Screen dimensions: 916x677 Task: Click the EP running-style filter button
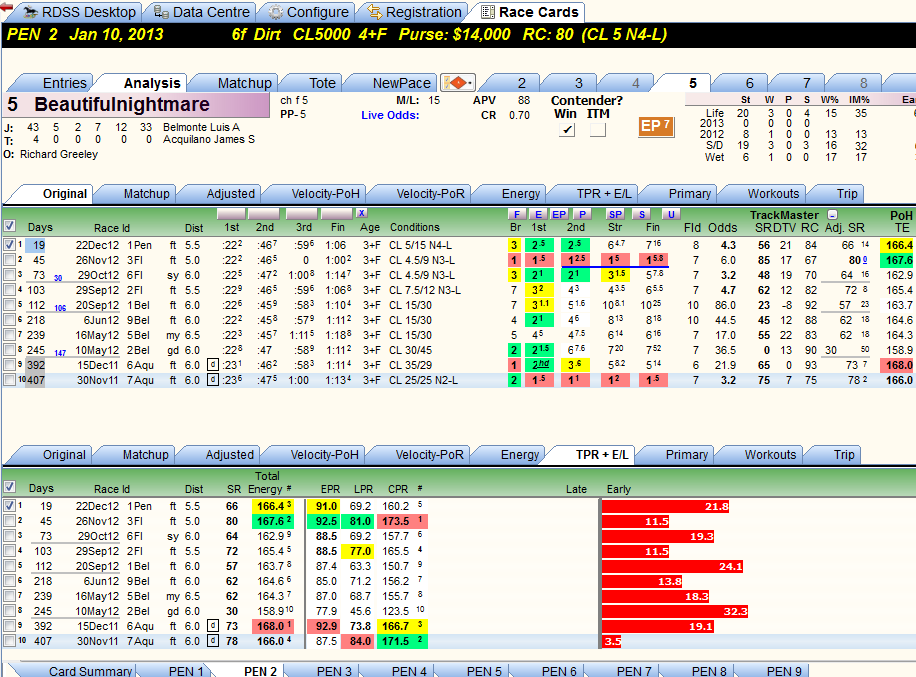tap(559, 214)
